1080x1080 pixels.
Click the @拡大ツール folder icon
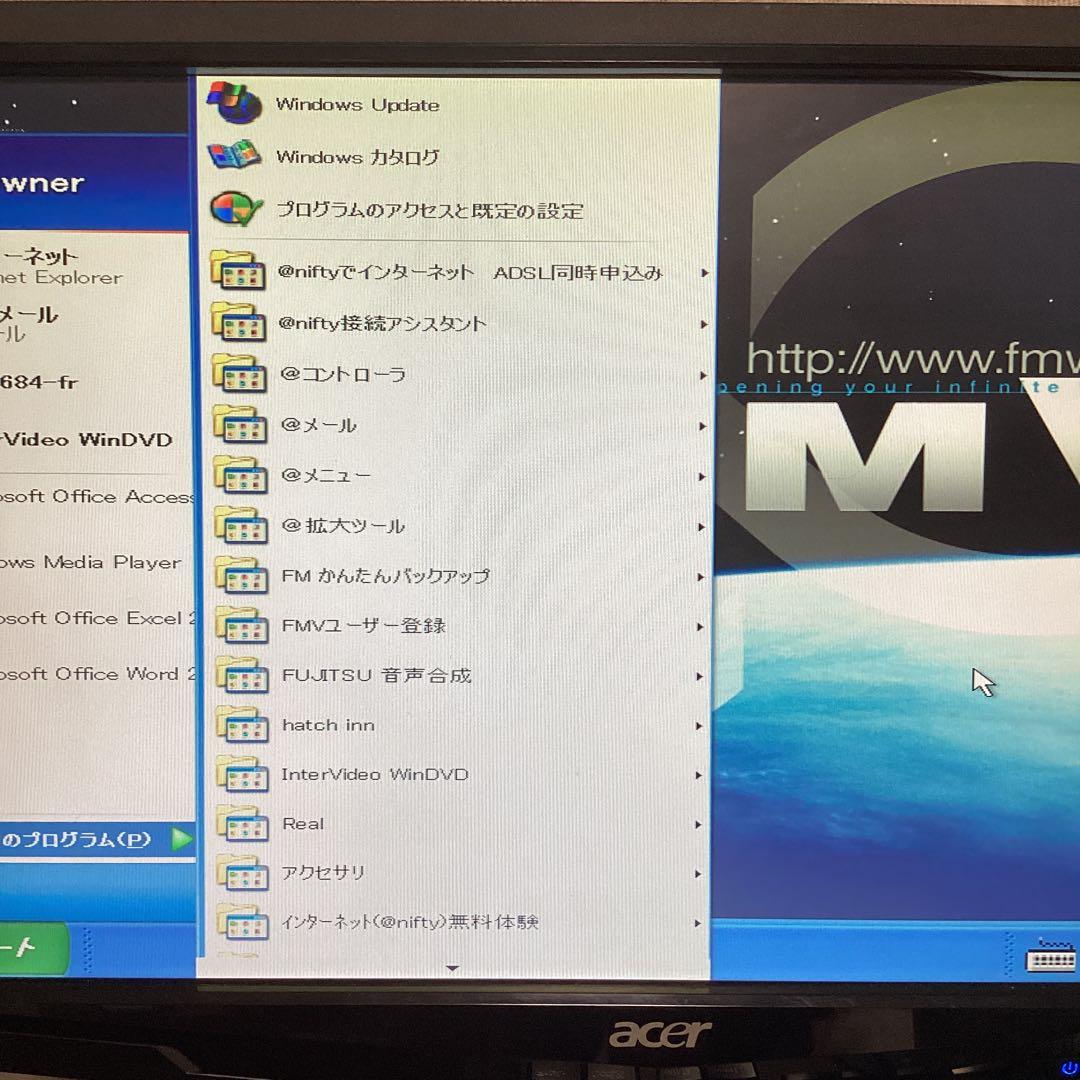[240, 526]
